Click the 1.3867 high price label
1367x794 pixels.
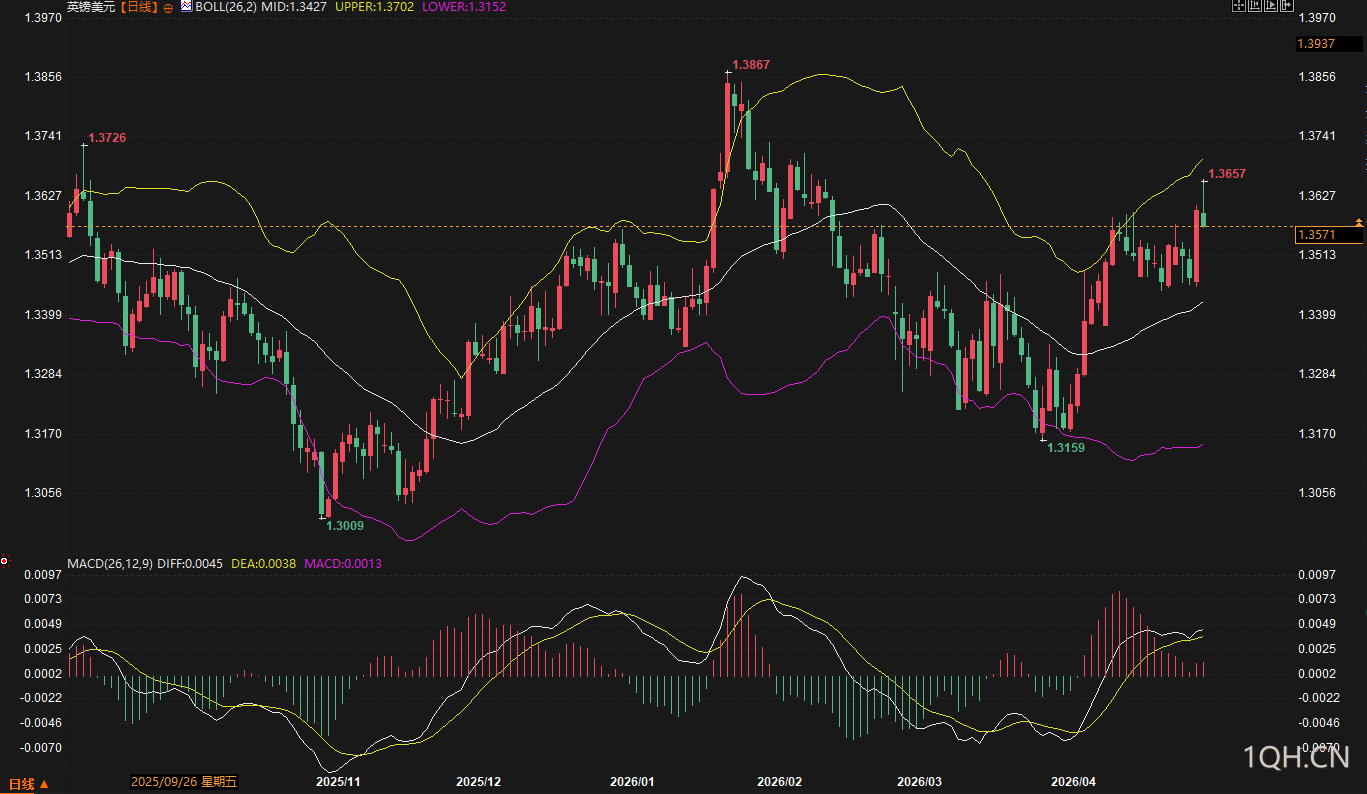click(751, 65)
